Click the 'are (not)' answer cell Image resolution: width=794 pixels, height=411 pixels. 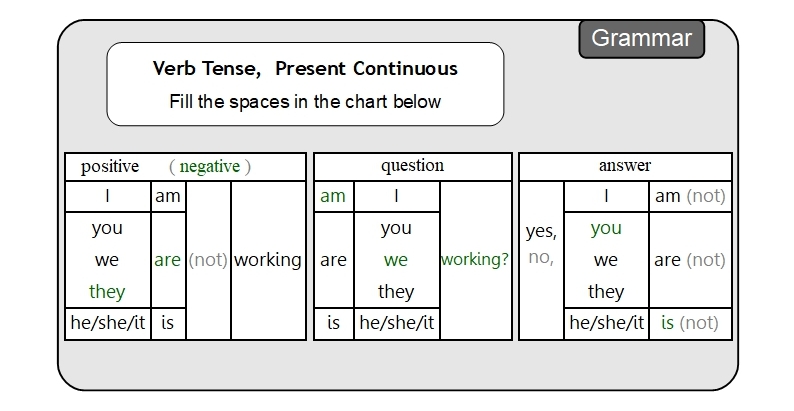[690, 260]
